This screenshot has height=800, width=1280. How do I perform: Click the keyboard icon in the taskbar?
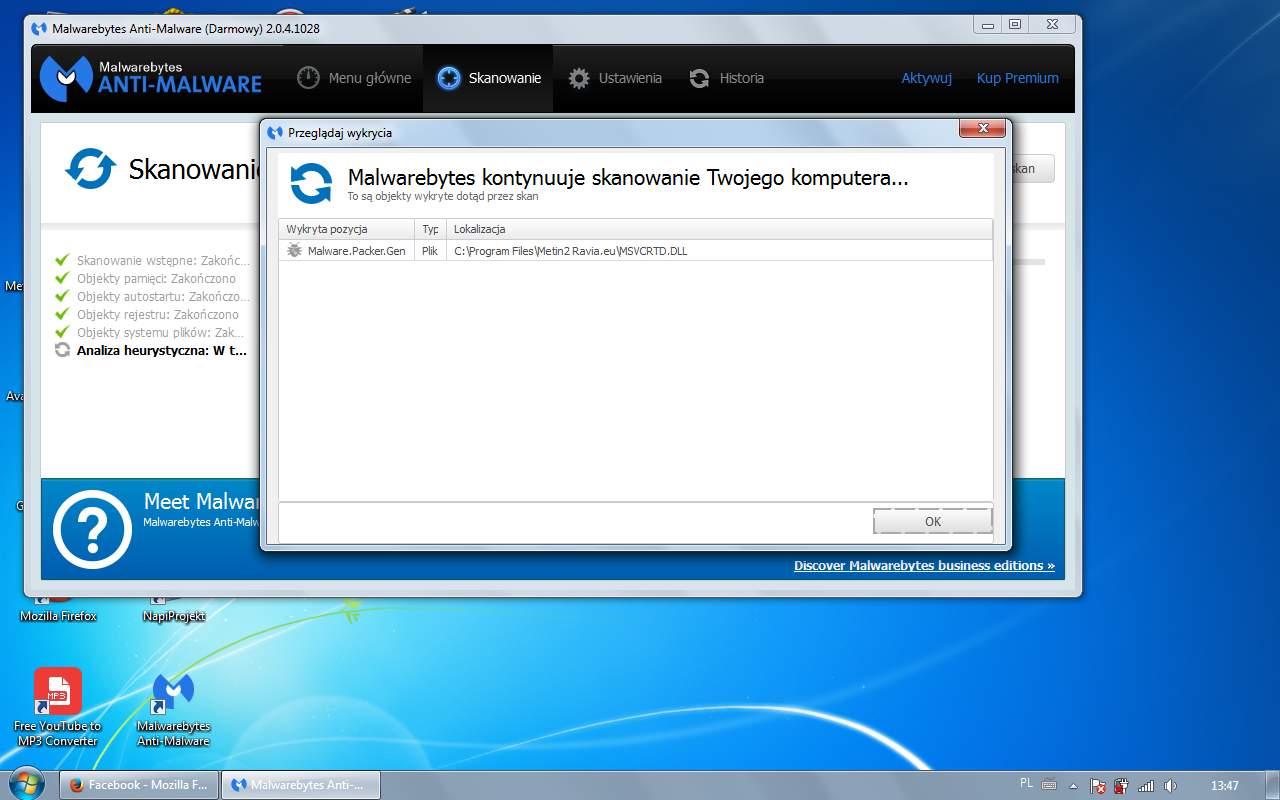pos(1049,784)
